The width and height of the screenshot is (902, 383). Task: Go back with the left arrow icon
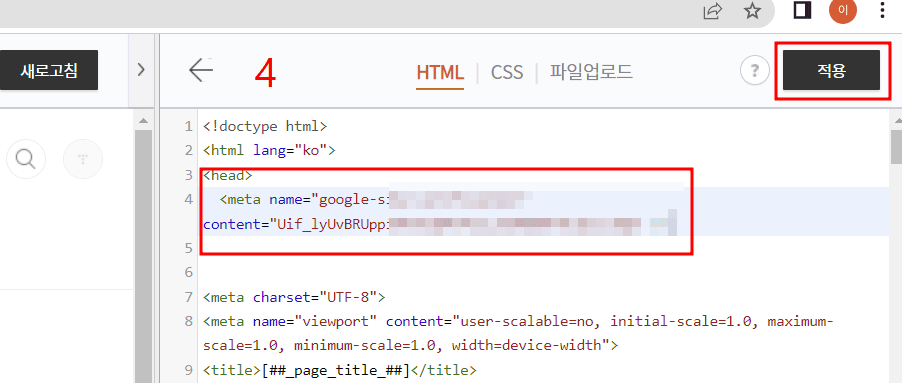coord(201,71)
